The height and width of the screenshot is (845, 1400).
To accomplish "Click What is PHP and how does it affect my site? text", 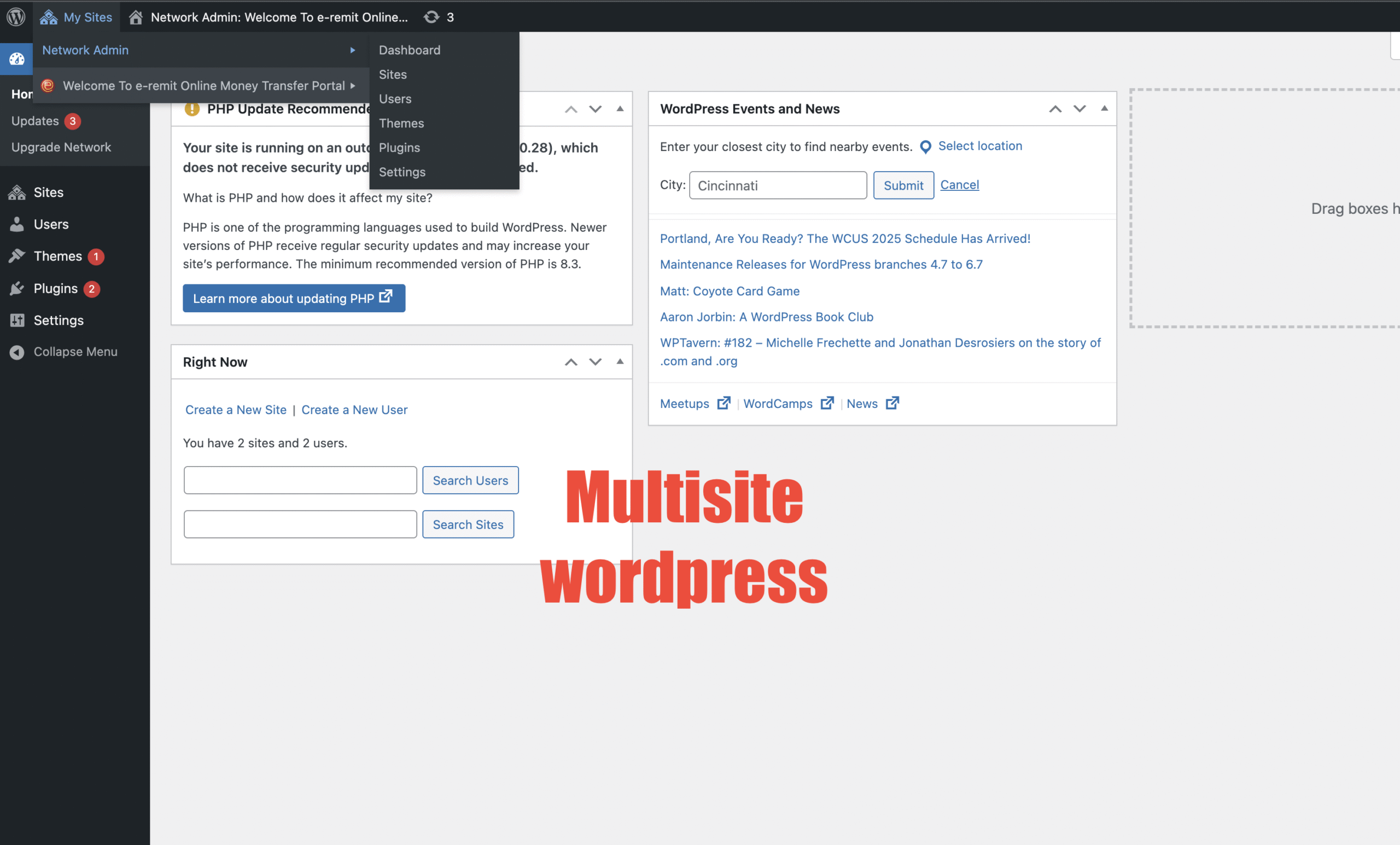I will [307, 198].
